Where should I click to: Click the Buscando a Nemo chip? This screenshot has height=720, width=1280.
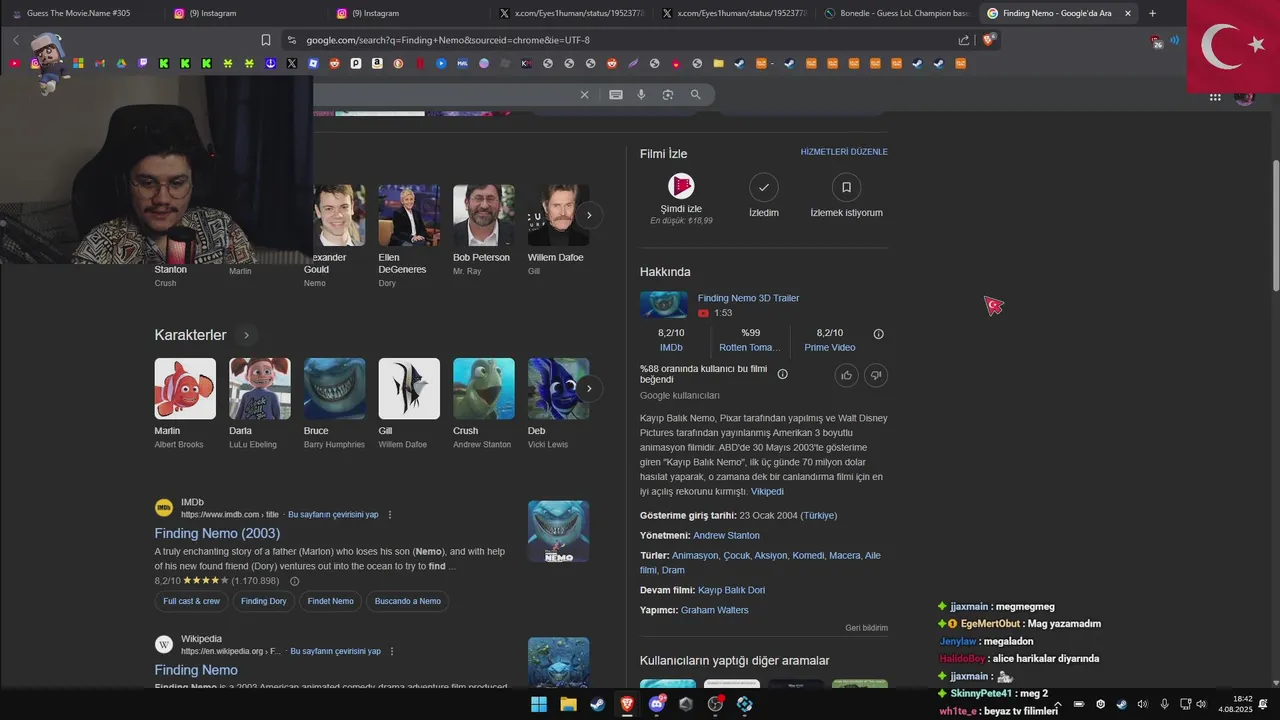click(x=408, y=601)
